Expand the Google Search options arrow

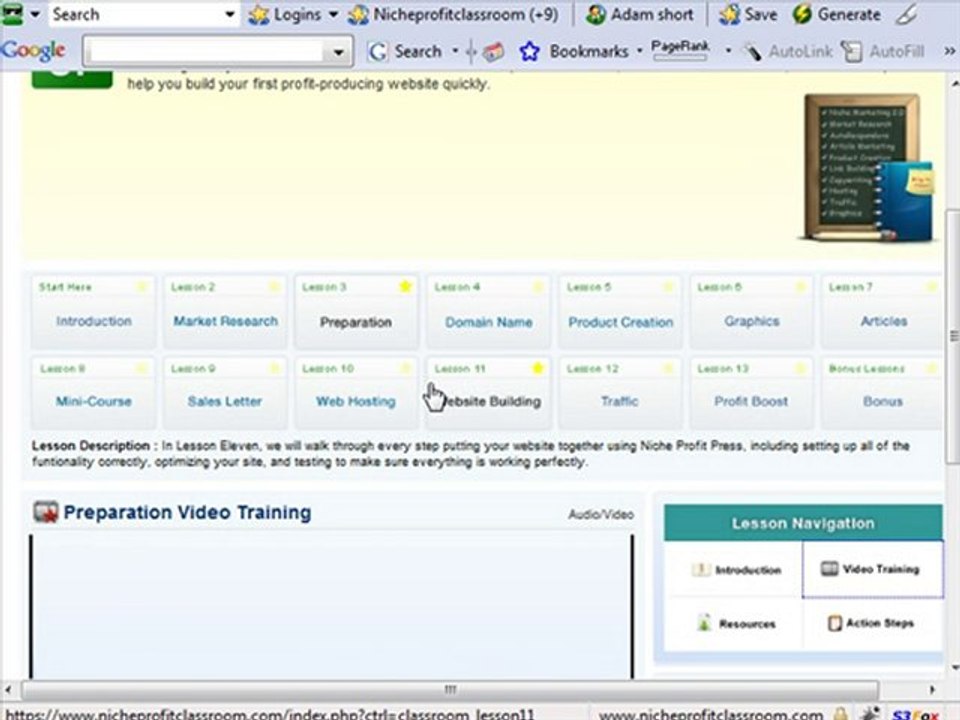pyautogui.click(x=455, y=51)
